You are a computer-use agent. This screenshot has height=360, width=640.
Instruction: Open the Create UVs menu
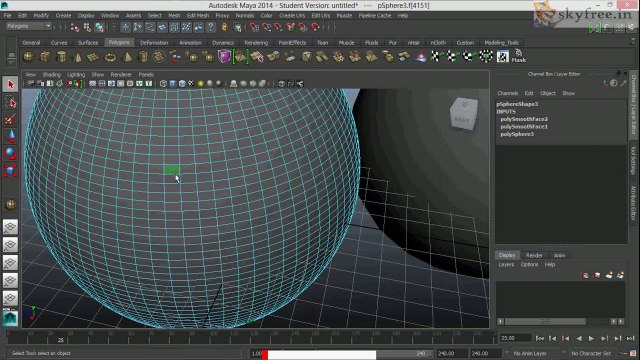(292, 16)
